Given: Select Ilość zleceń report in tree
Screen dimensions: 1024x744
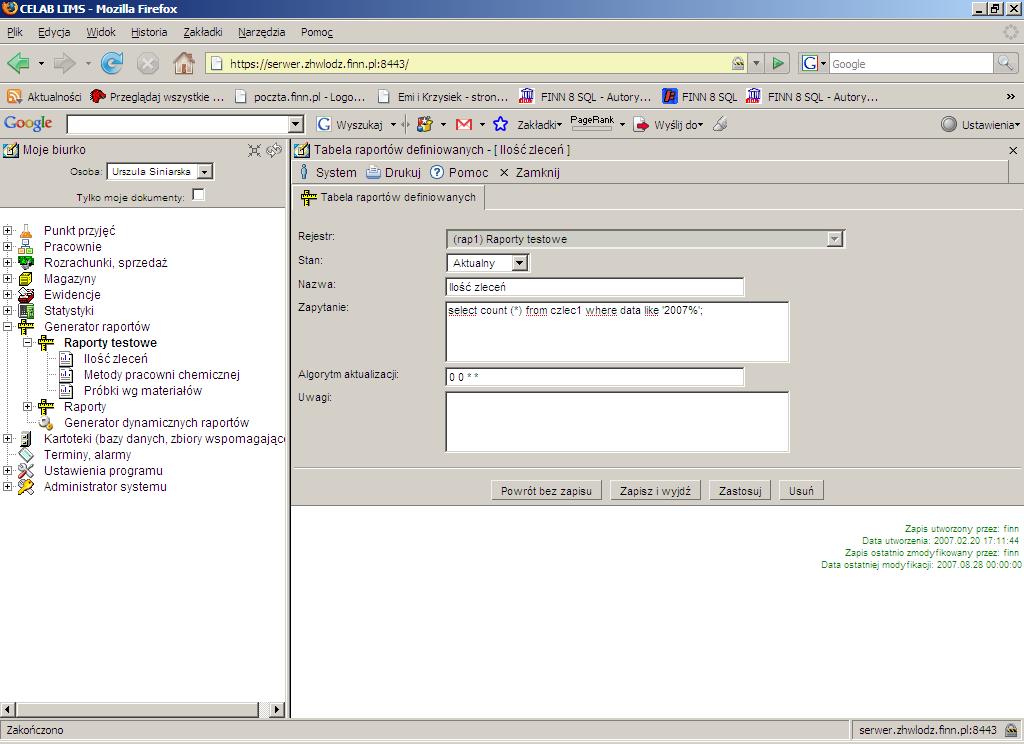Looking at the screenshot, I should point(116,359).
